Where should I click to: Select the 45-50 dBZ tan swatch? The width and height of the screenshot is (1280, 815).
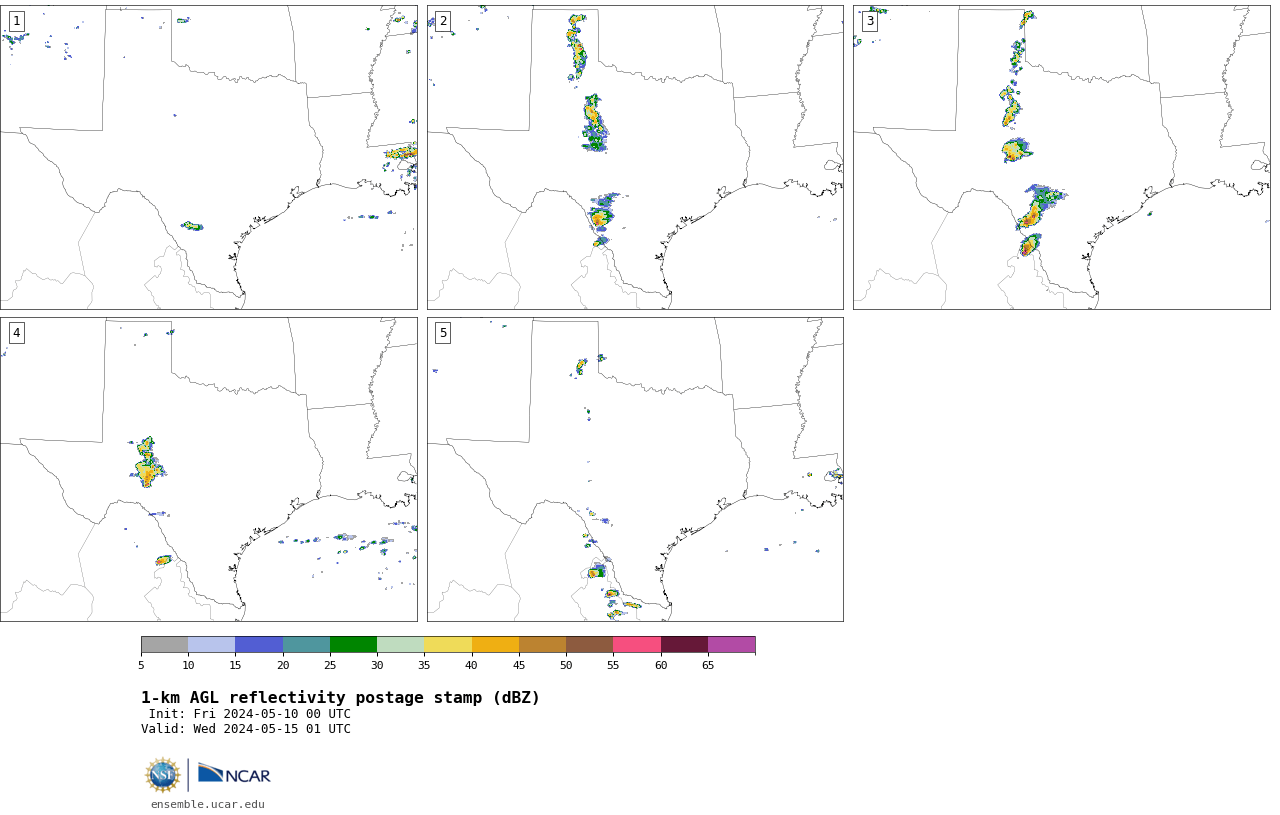[542, 644]
